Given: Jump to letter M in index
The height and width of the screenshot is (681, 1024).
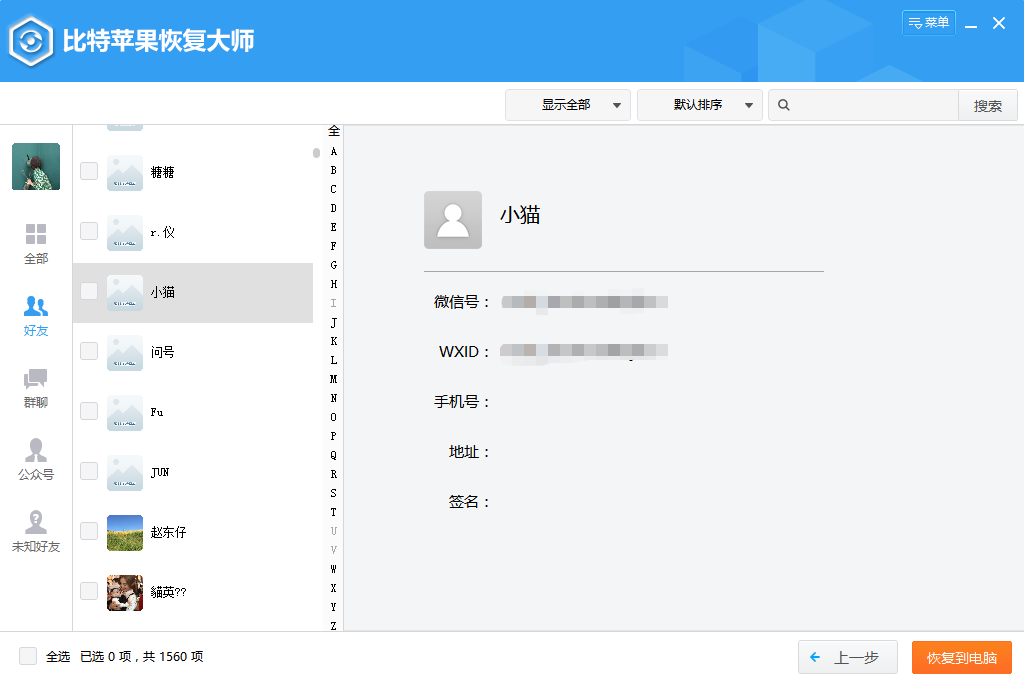Looking at the screenshot, I should (x=334, y=379).
